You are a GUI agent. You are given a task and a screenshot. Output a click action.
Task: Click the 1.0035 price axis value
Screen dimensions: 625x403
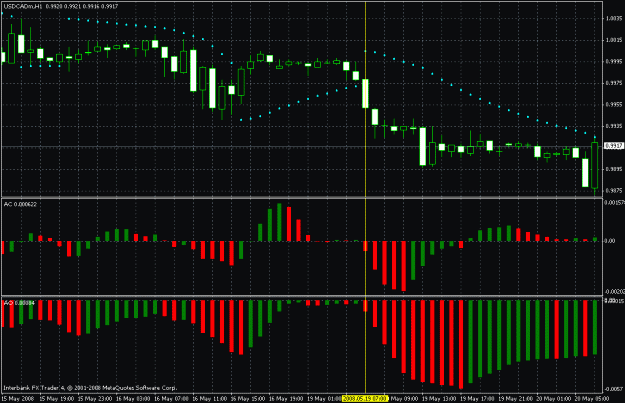614,18
